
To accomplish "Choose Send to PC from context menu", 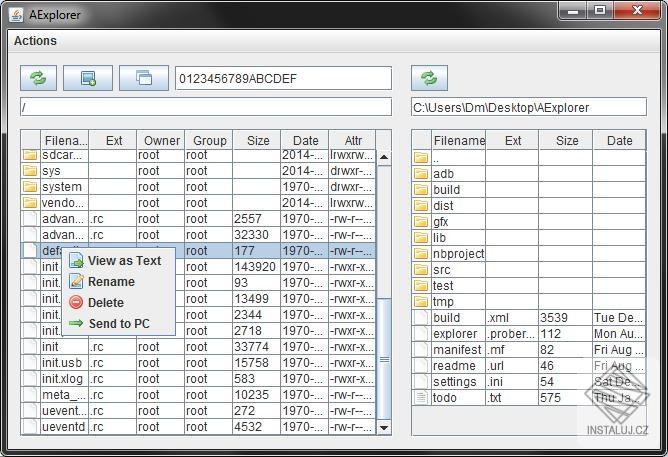I will coord(118,324).
